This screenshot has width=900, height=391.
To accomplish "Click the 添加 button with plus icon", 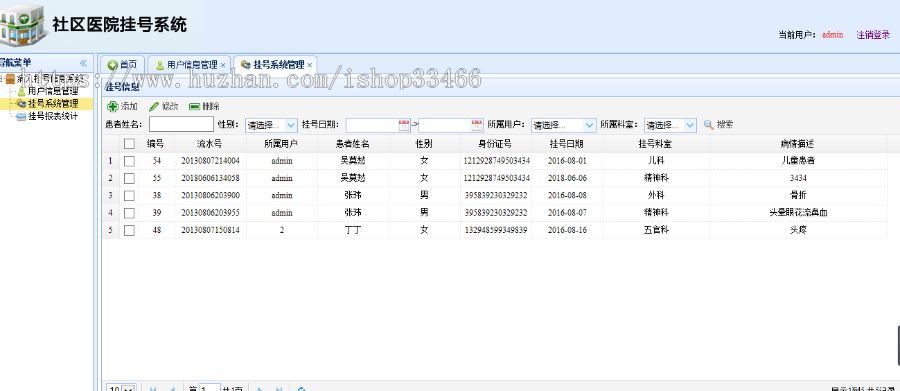I will click(123, 106).
